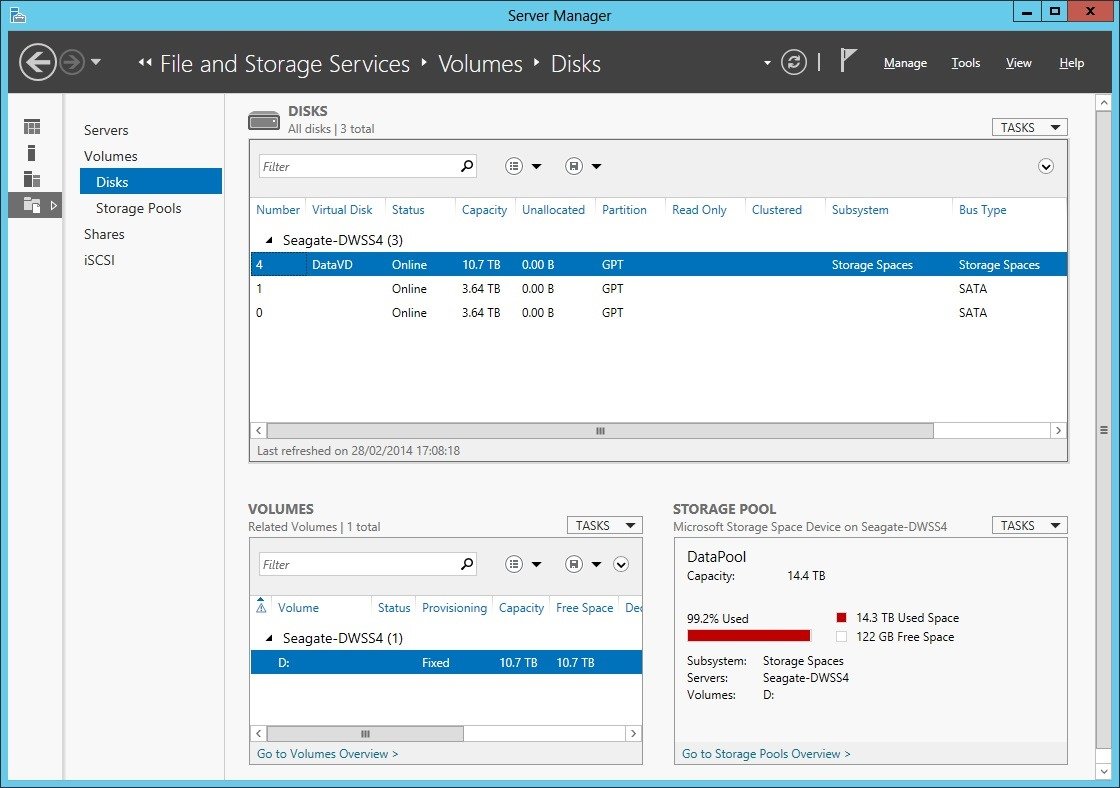
Task: Click Go to Storage Pools Overview link
Action: click(766, 754)
